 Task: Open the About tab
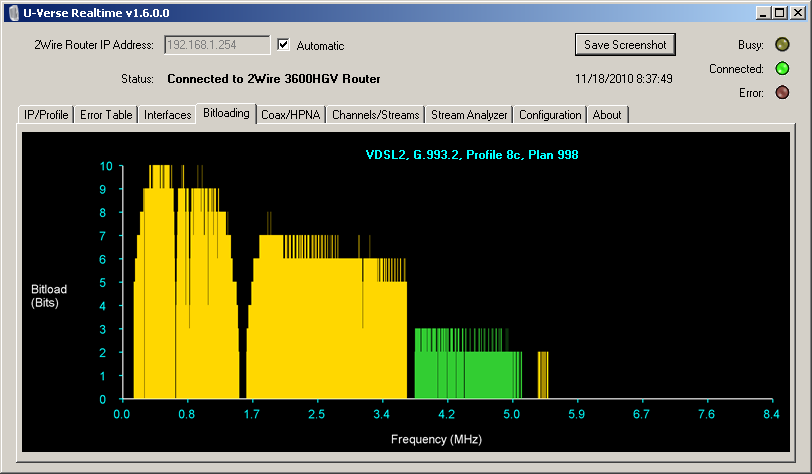tap(607, 115)
